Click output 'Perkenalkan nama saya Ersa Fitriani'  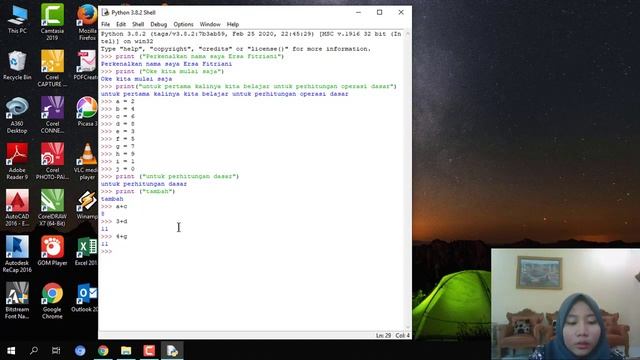tap(166, 64)
